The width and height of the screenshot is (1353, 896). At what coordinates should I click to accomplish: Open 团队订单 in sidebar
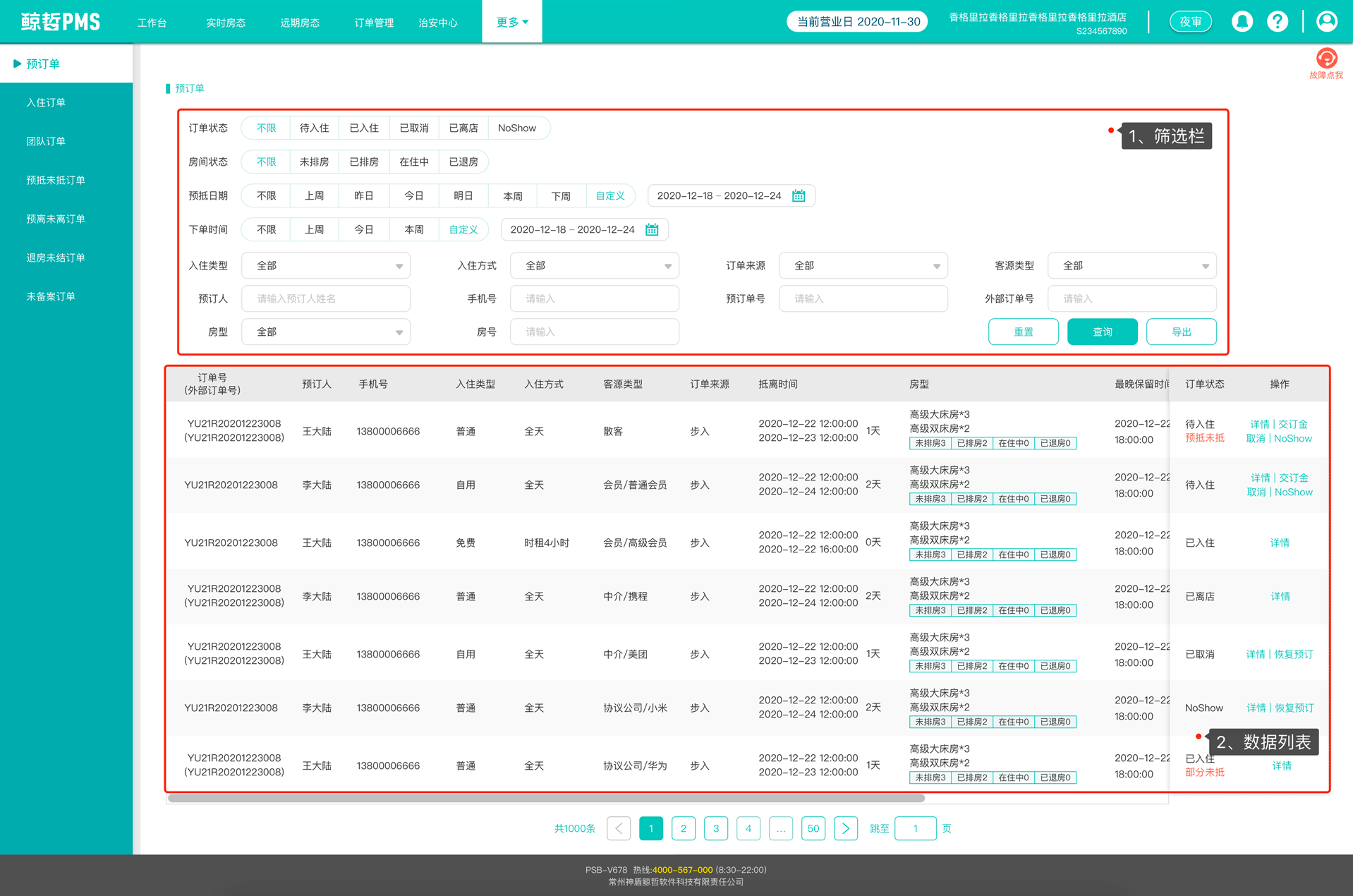[x=66, y=141]
